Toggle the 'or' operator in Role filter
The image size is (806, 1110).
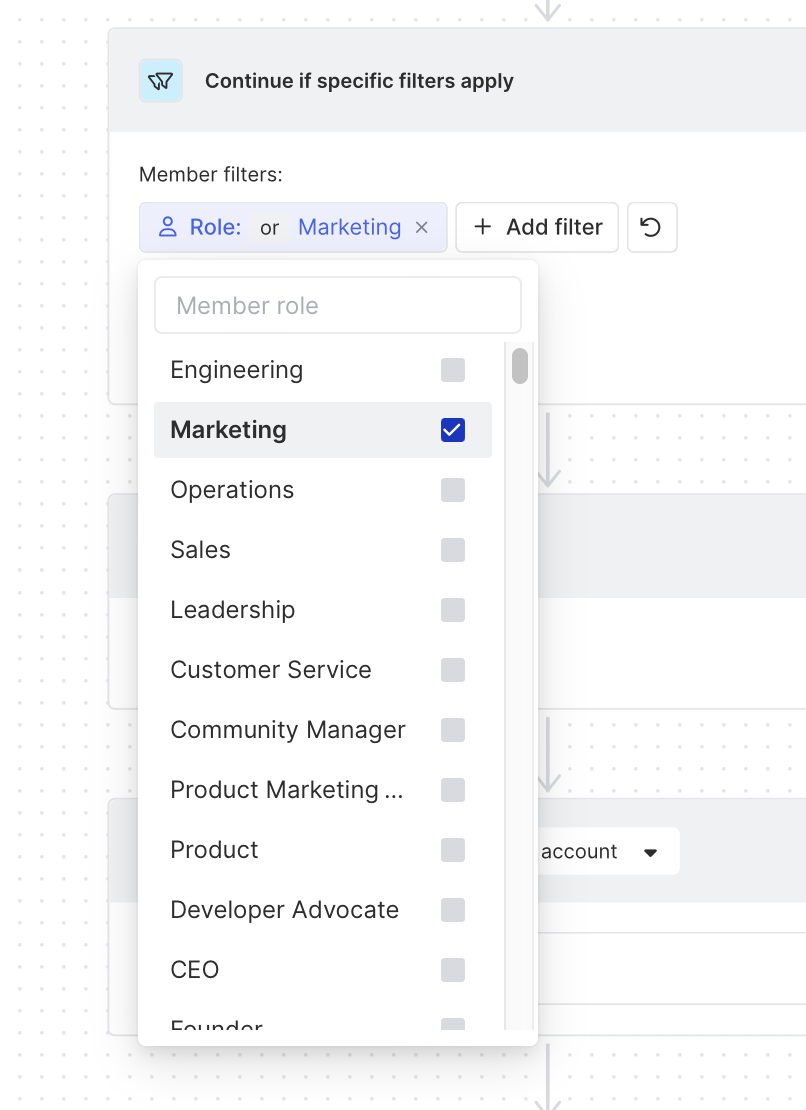[269, 228]
